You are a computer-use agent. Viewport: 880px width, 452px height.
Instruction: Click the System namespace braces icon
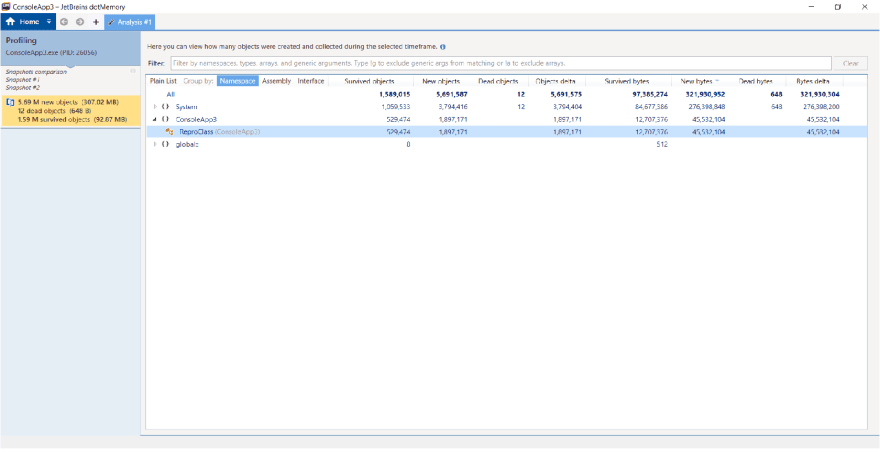coord(166,107)
